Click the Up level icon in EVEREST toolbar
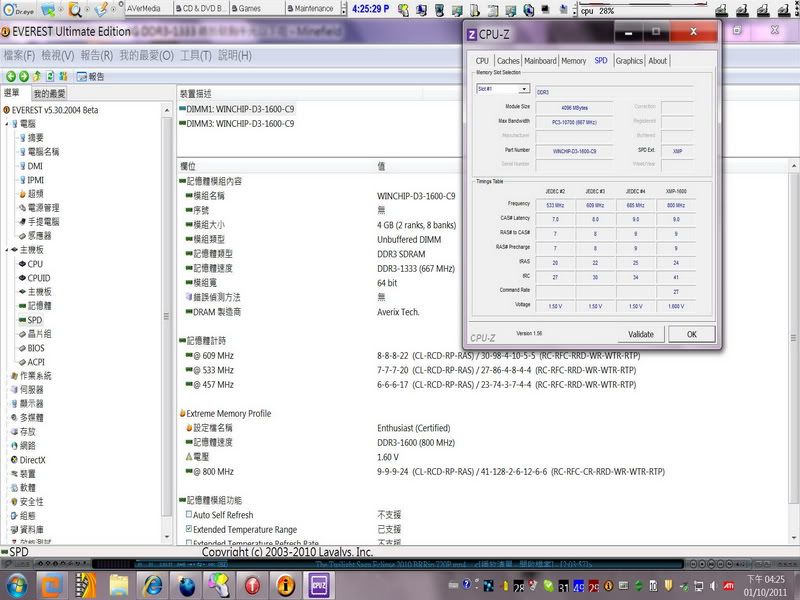The height and width of the screenshot is (600, 800). 37,77
